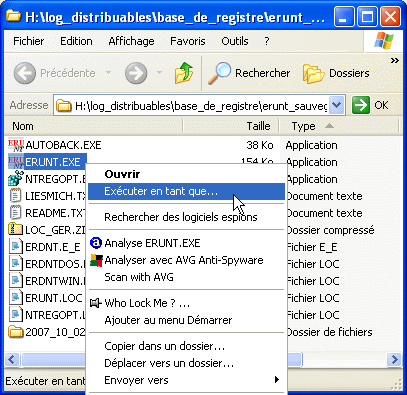Select the ERDNT.E_E file icon

[x=15, y=247]
